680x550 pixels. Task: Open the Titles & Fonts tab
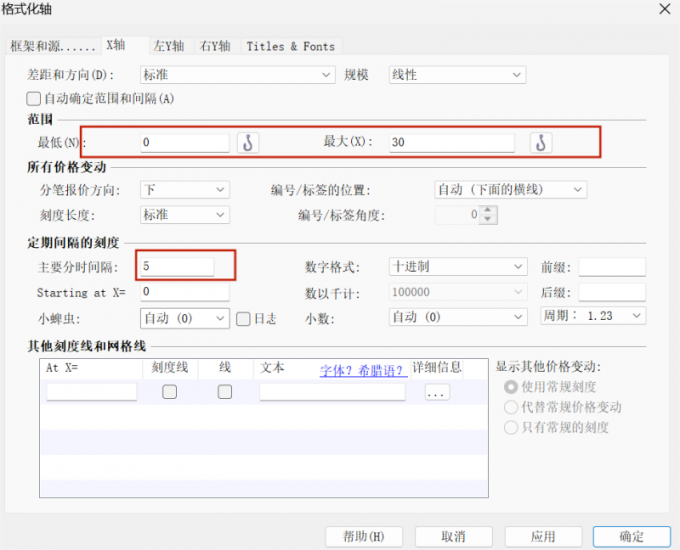[290, 46]
